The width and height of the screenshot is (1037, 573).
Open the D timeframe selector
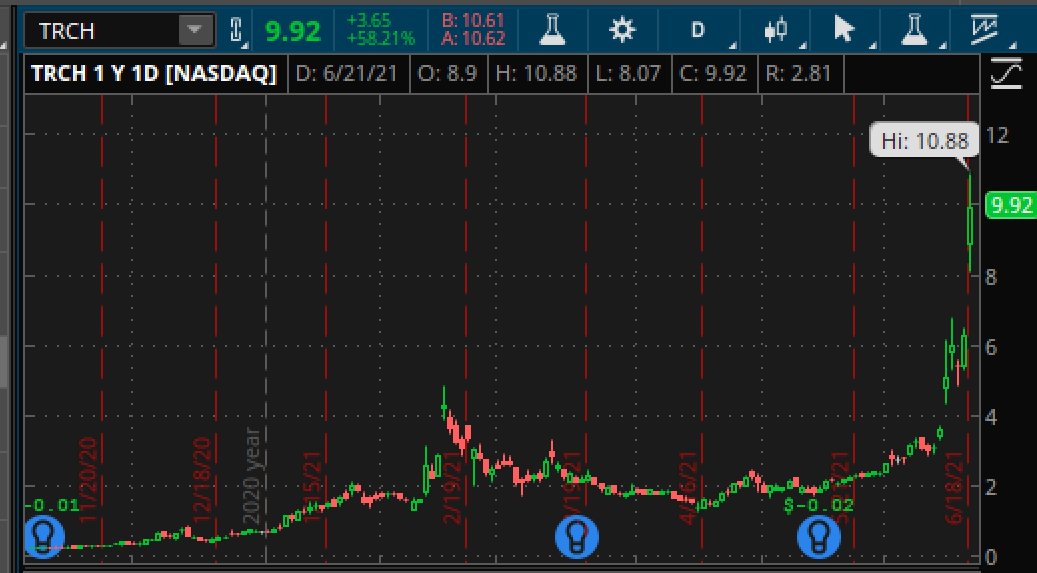tap(698, 30)
